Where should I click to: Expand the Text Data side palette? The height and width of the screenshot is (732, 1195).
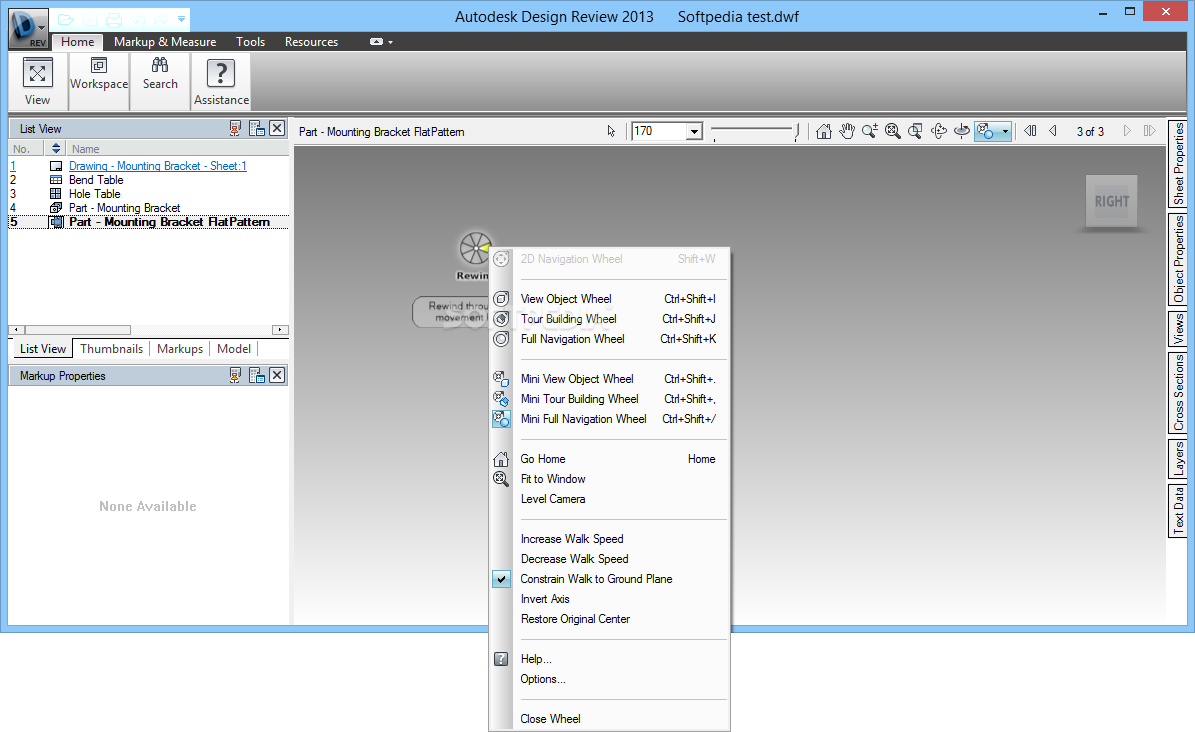[1178, 511]
